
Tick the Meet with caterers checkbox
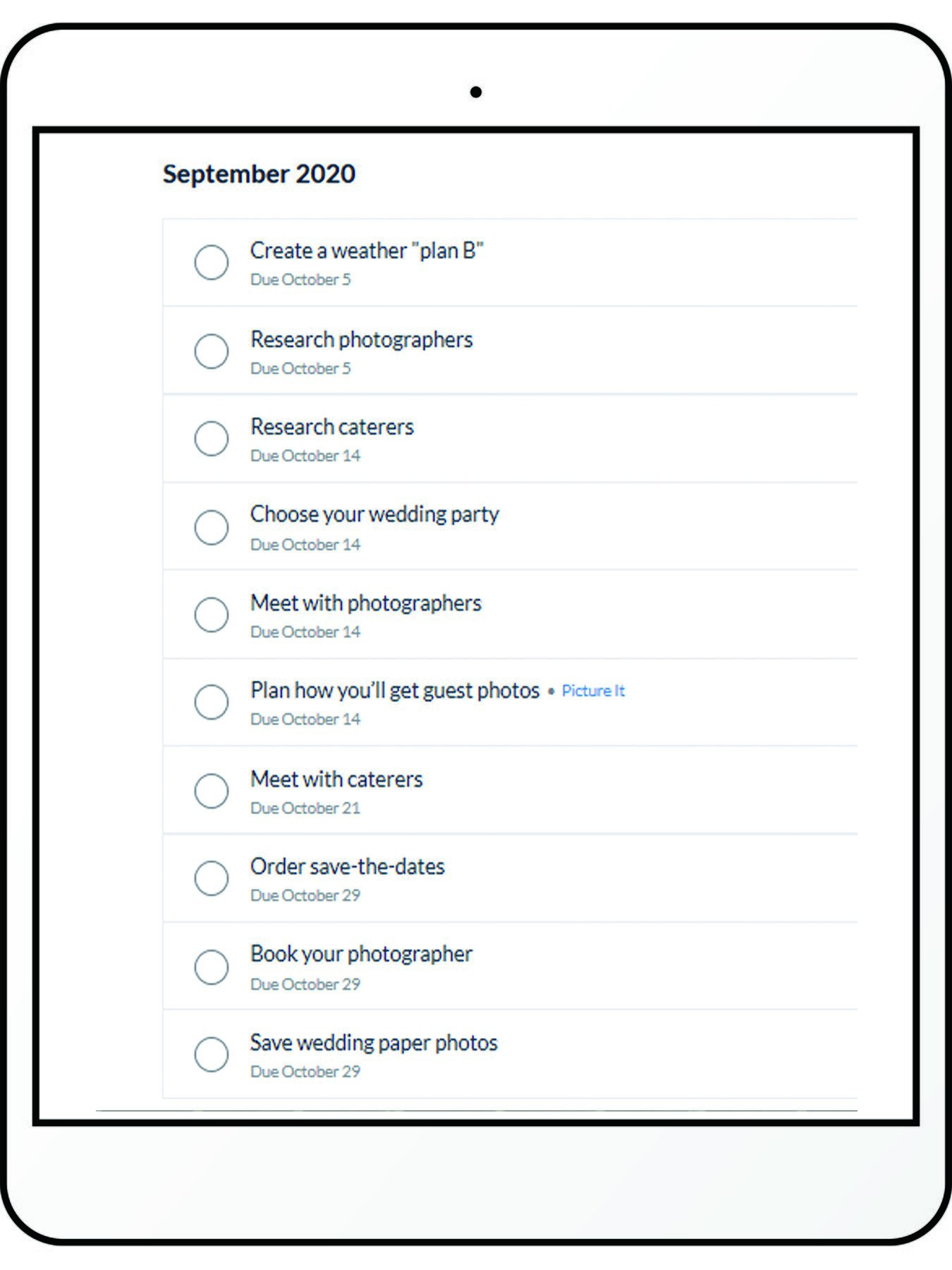[211, 791]
